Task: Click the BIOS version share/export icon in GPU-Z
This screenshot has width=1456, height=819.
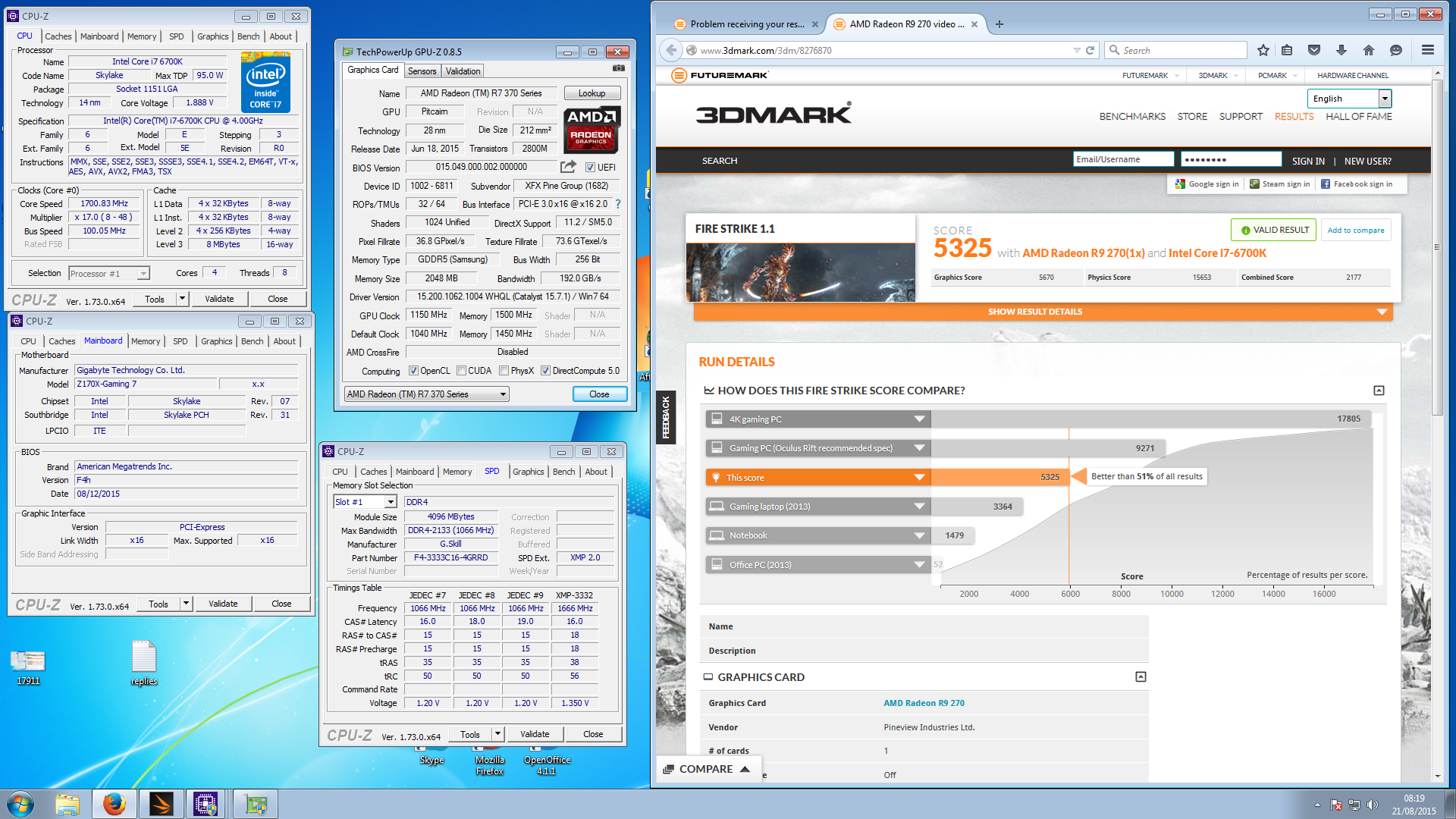Action: pyautogui.click(x=568, y=167)
